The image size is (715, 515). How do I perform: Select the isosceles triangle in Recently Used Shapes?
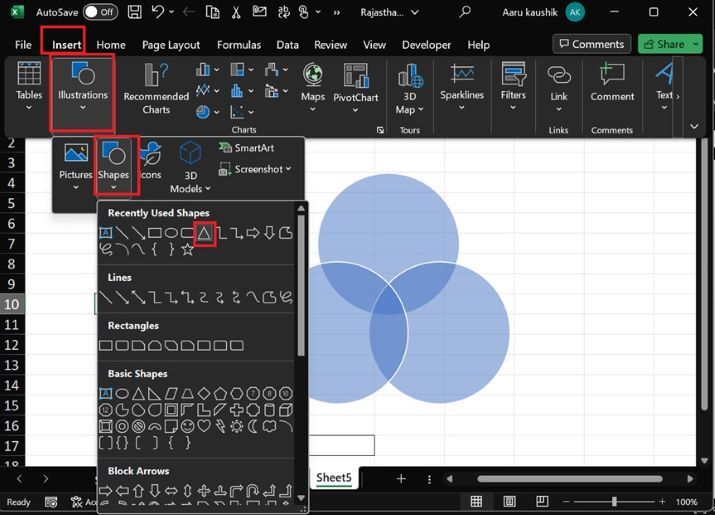(204, 234)
